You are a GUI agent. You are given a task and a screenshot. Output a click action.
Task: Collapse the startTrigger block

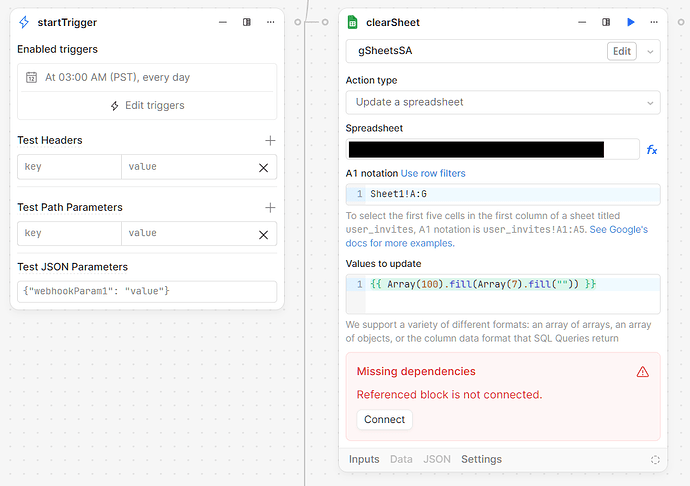222,22
